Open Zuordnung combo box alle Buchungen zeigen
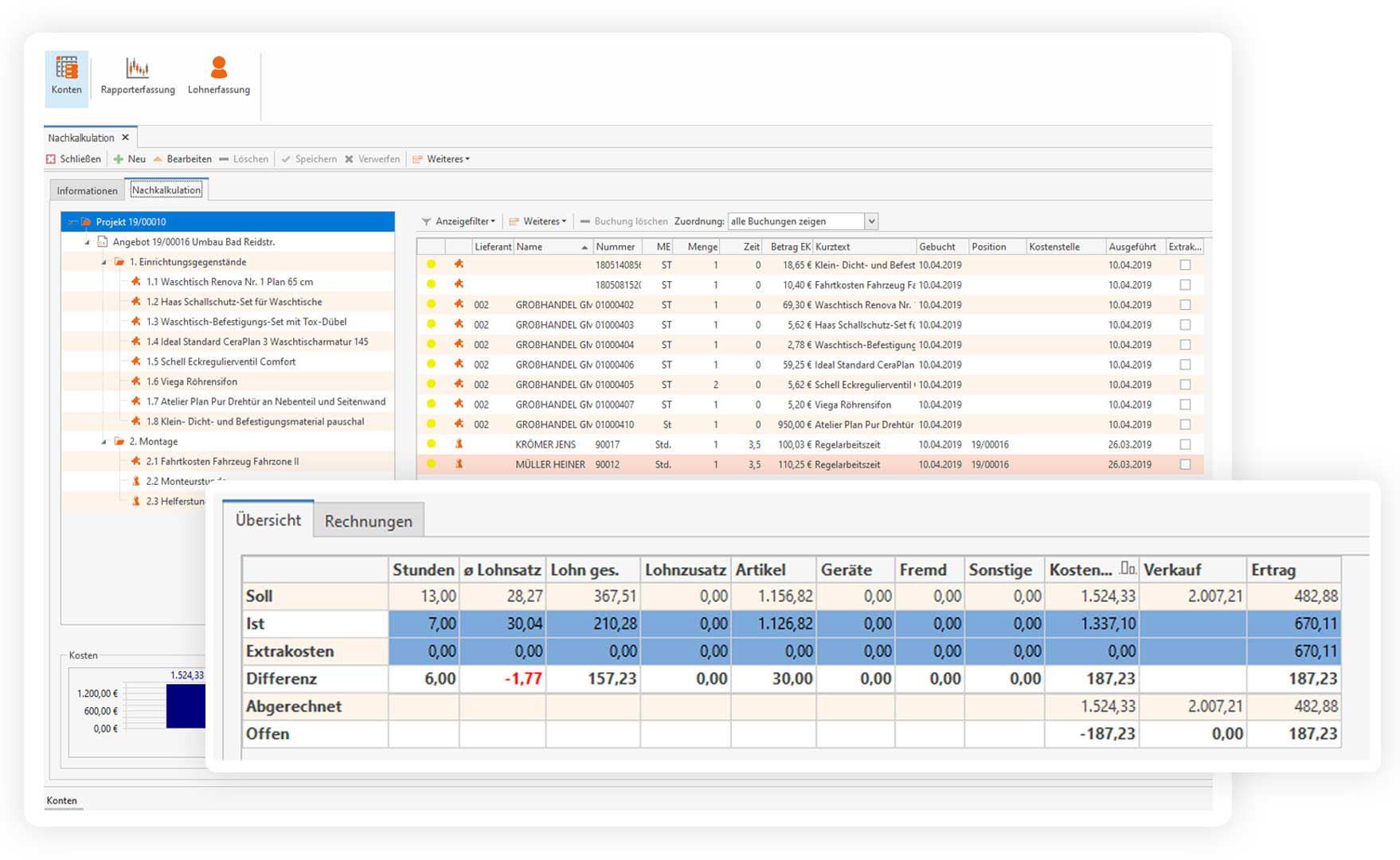The width and height of the screenshot is (1400, 860). pyautogui.click(x=802, y=221)
